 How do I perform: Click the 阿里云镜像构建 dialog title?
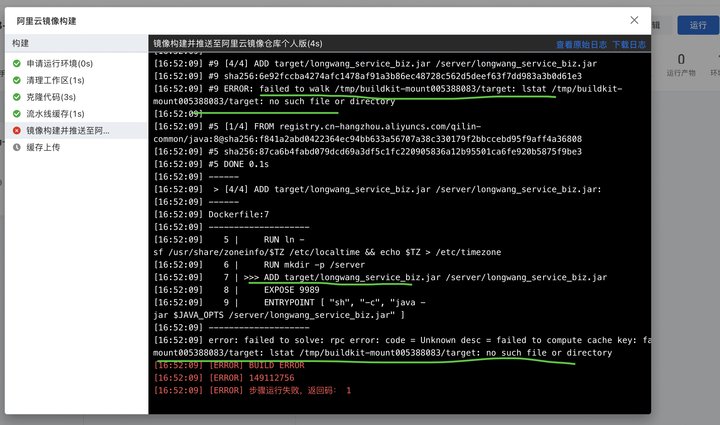[x=46, y=21]
